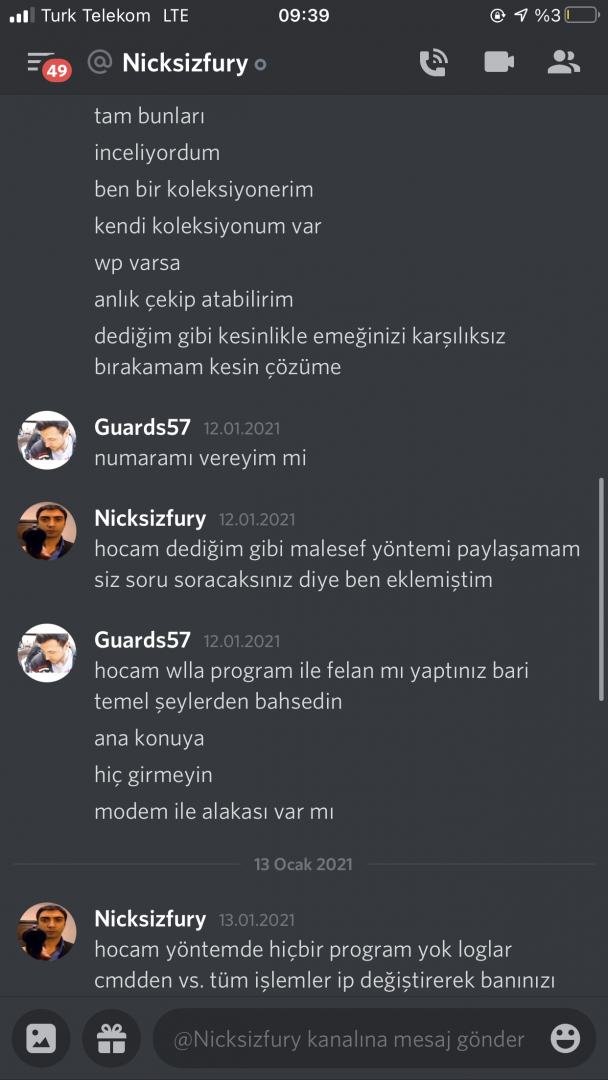Open the emoji picker
Viewport: 608px width, 1080px height.
coord(565,1039)
